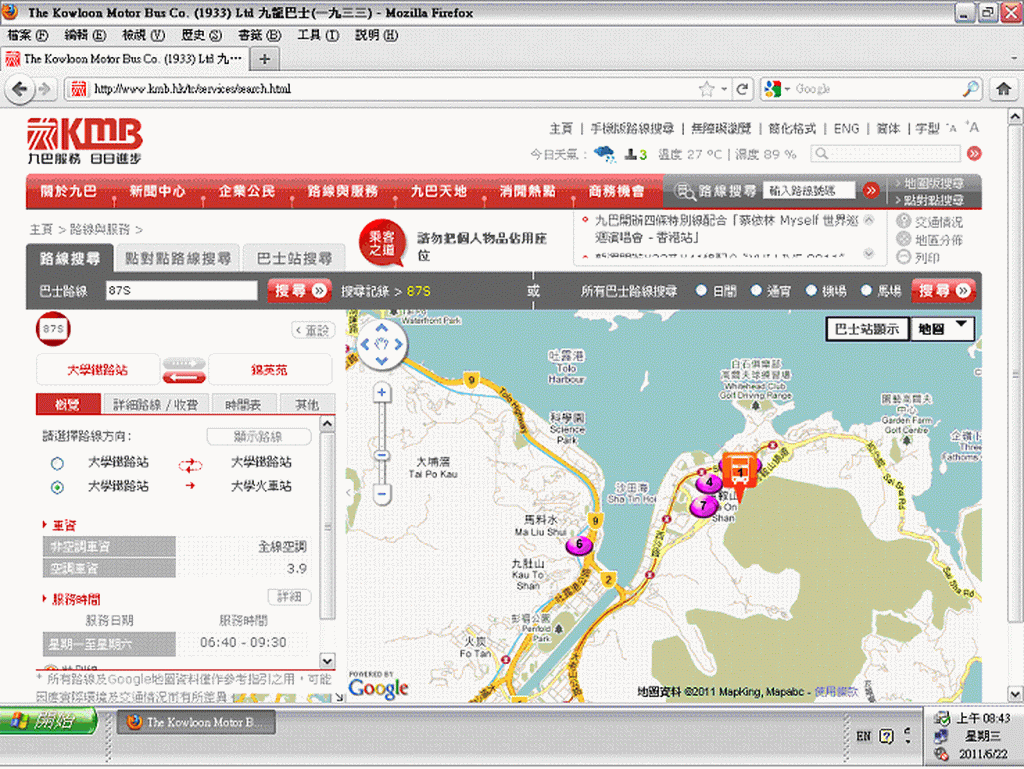Switch direction with the red left-arrow button

coord(184,377)
